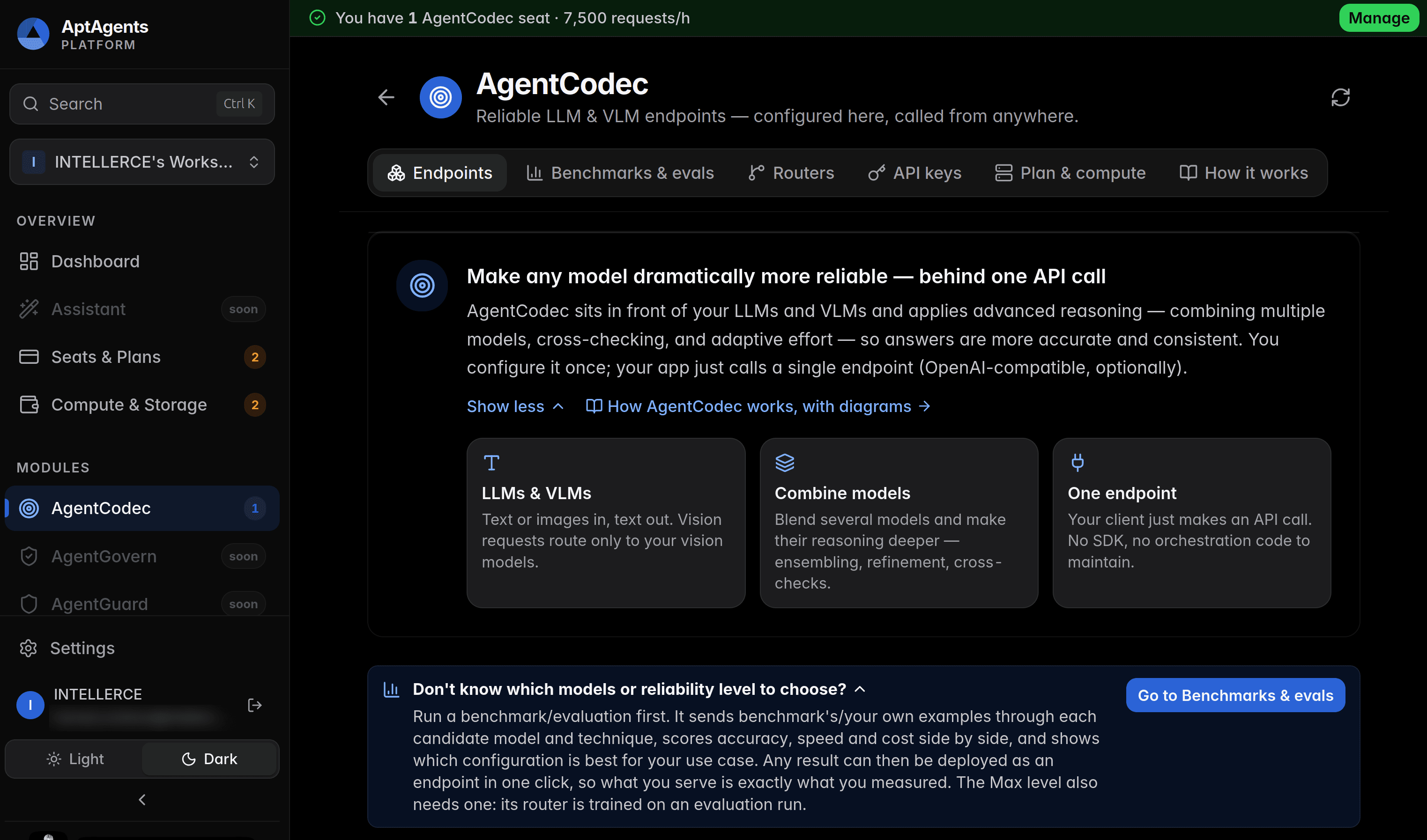Image resolution: width=1427 pixels, height=840 pixels.
Task: Click the green Manage button
Action: coord(1379,17)
